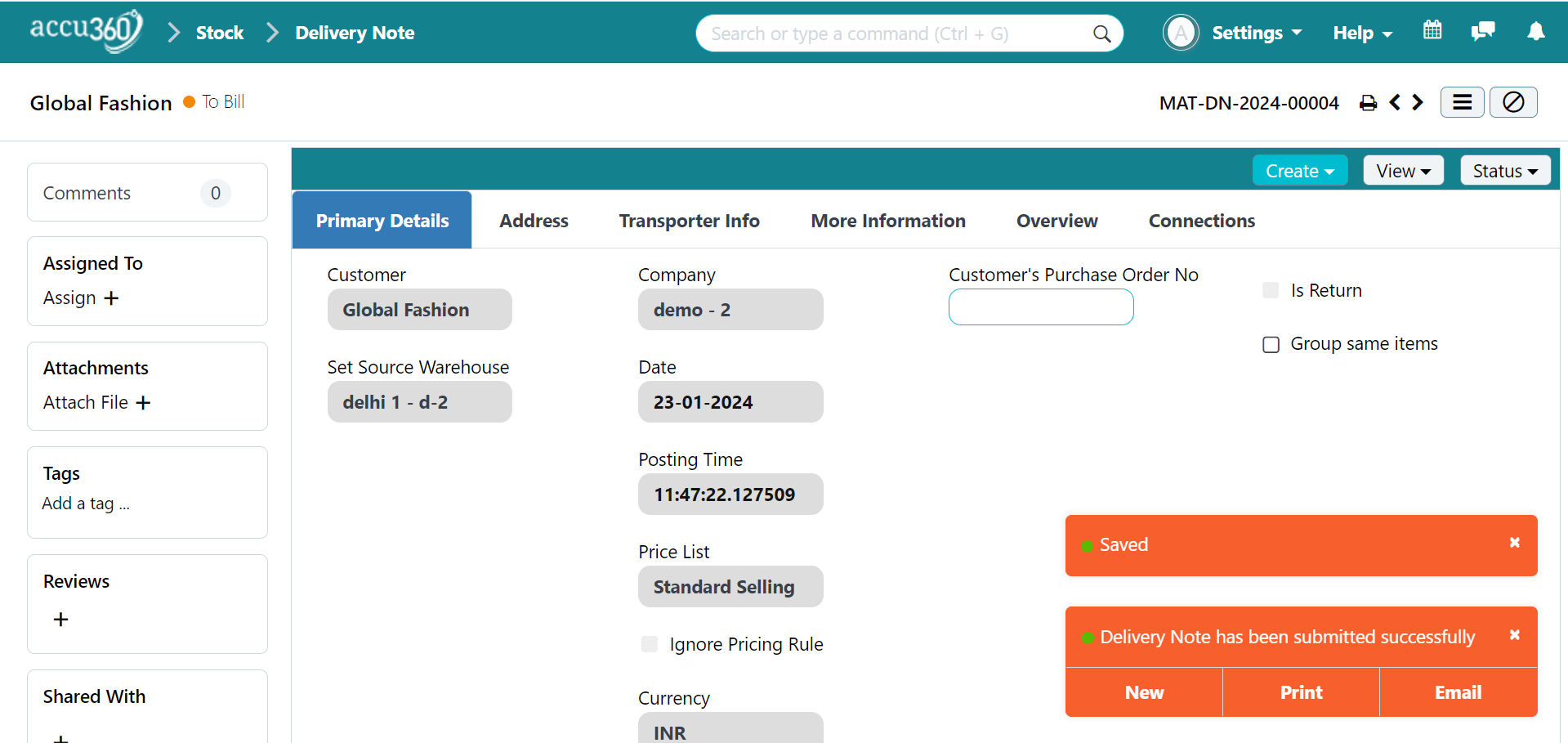Open the hamburger menu button
The width and height of the screenshot is (1568, 743).
point(1462,102)
